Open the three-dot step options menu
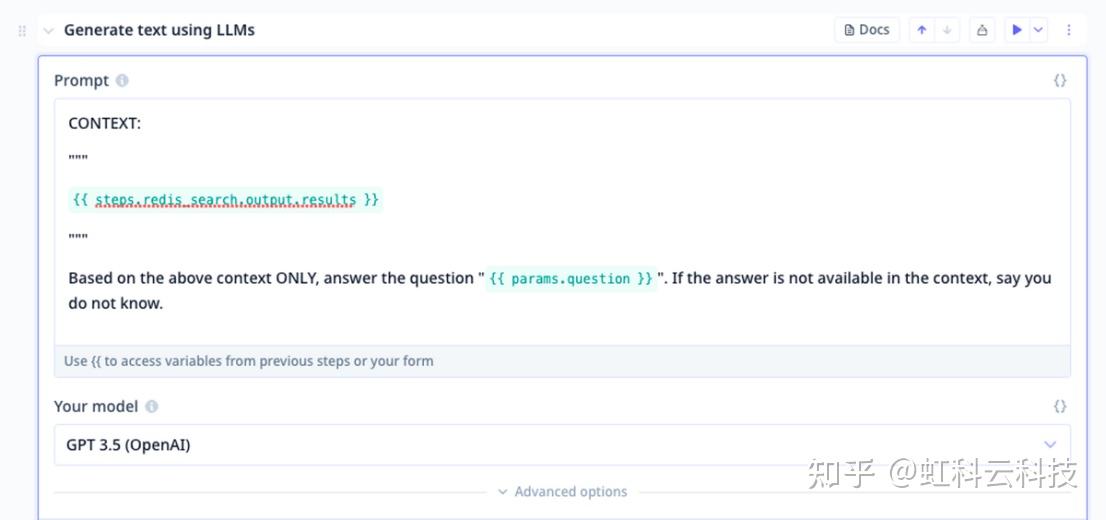 pyautogui.click(x=1069, y=30)
